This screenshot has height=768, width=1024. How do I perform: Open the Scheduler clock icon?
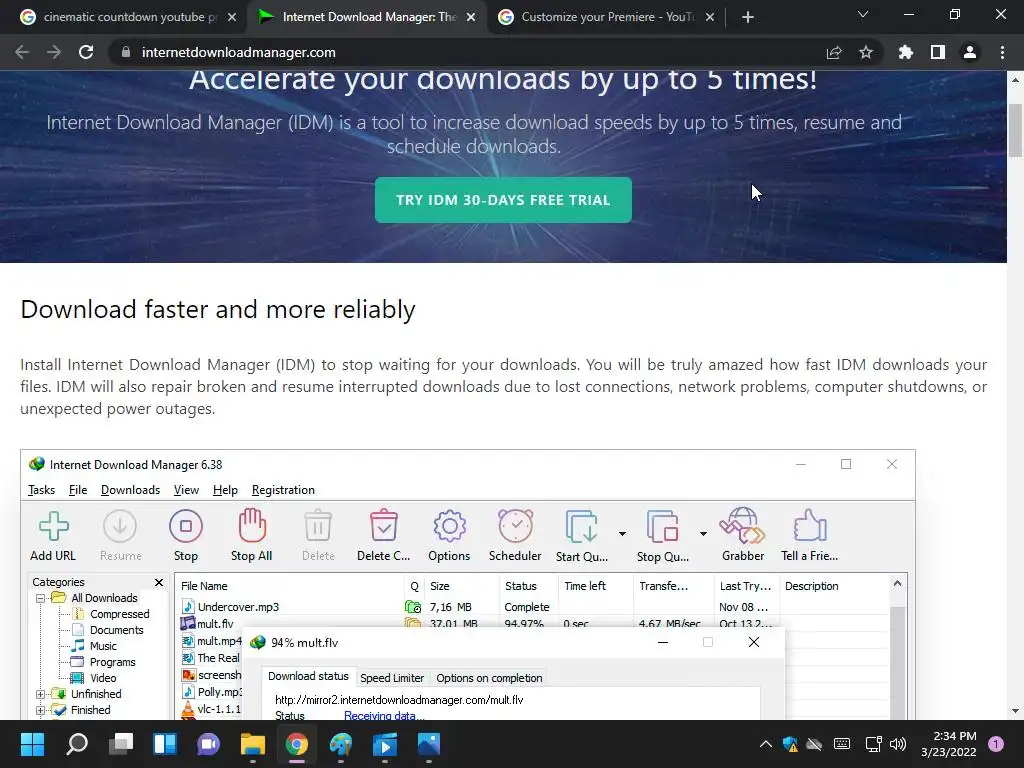(515, 526)
